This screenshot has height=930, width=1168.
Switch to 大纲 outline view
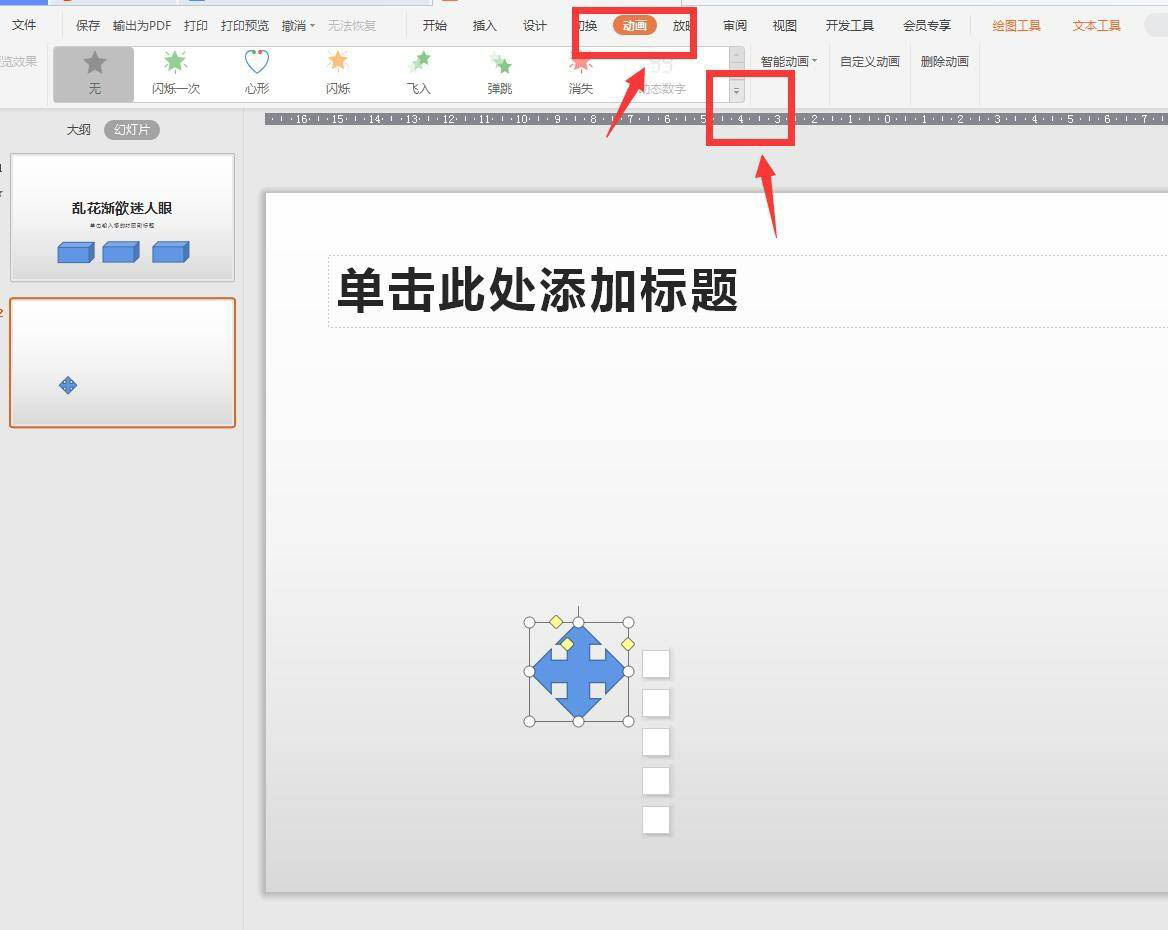click(x=78, y=130)
